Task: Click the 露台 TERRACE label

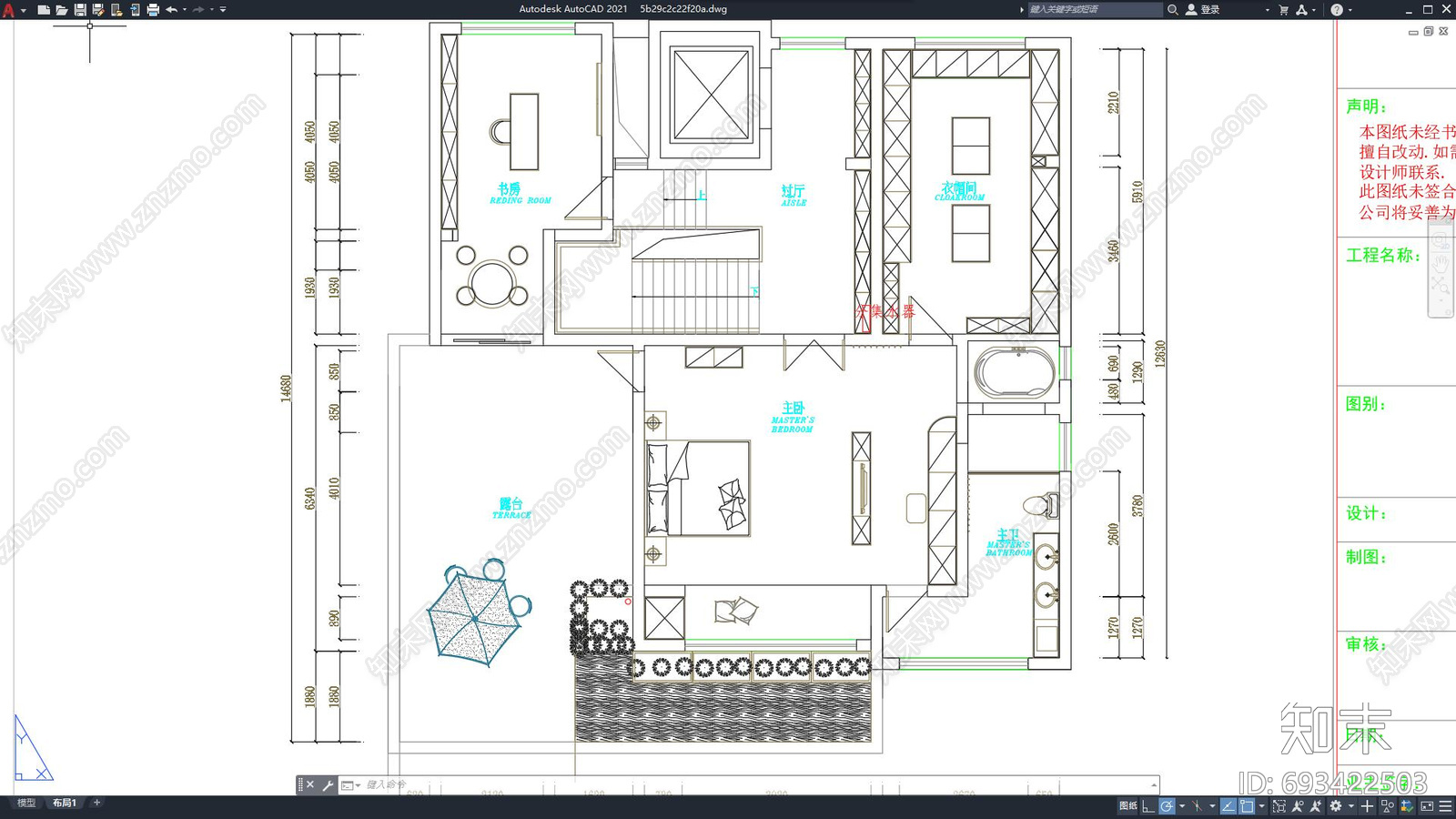Action: coord(511,508)
